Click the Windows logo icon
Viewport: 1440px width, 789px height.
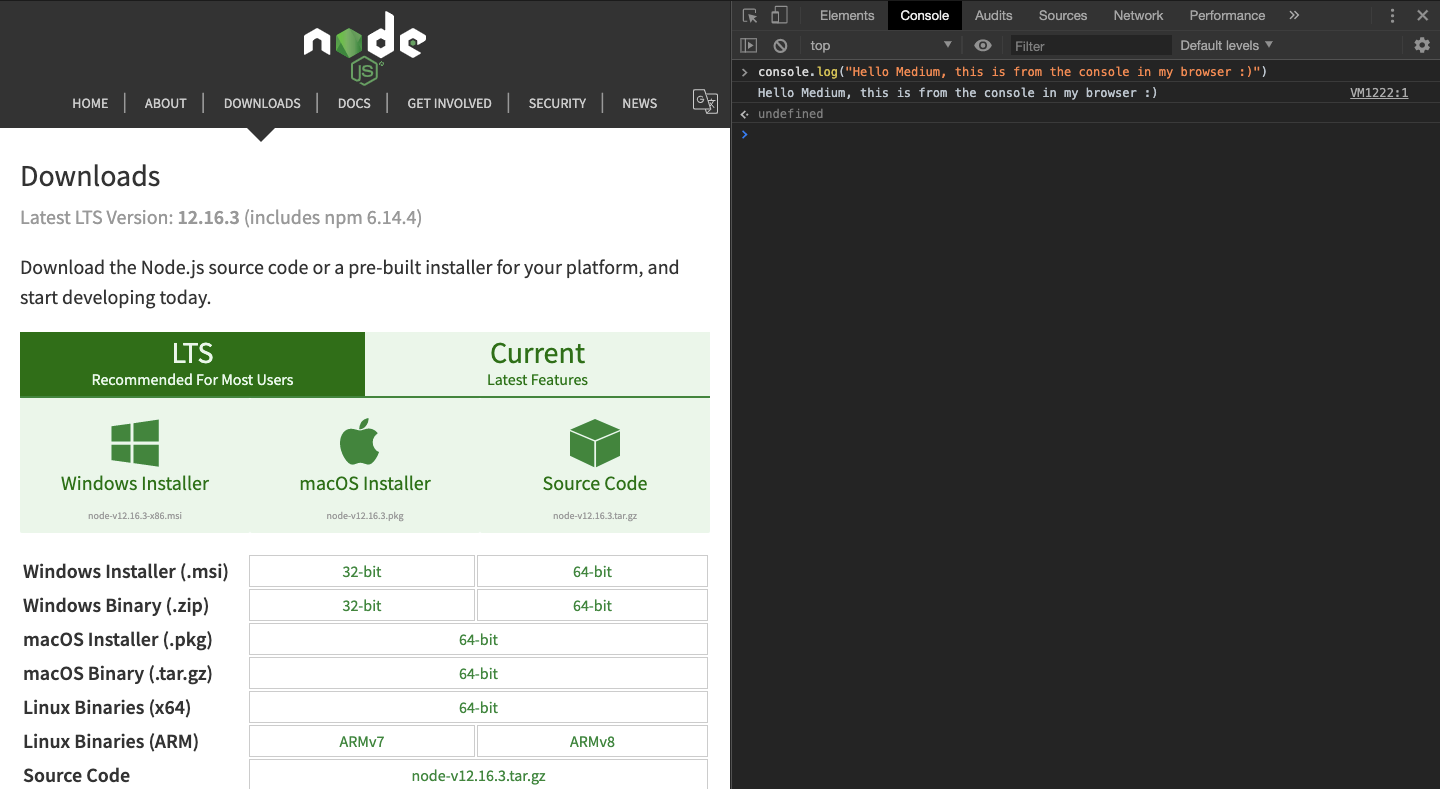(x=135, y=443)
